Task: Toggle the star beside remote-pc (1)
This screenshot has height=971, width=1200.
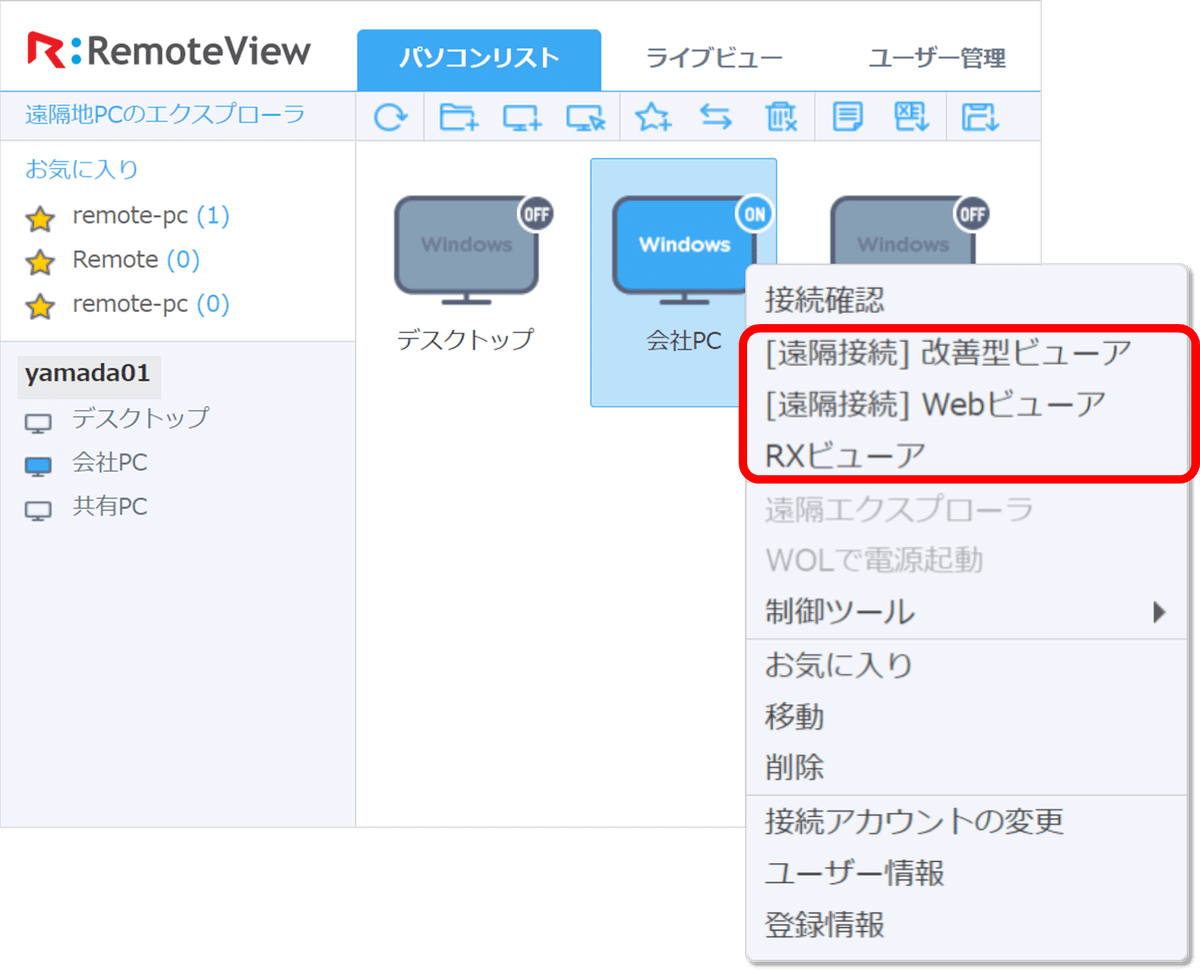Action: [x=42, y=215]
